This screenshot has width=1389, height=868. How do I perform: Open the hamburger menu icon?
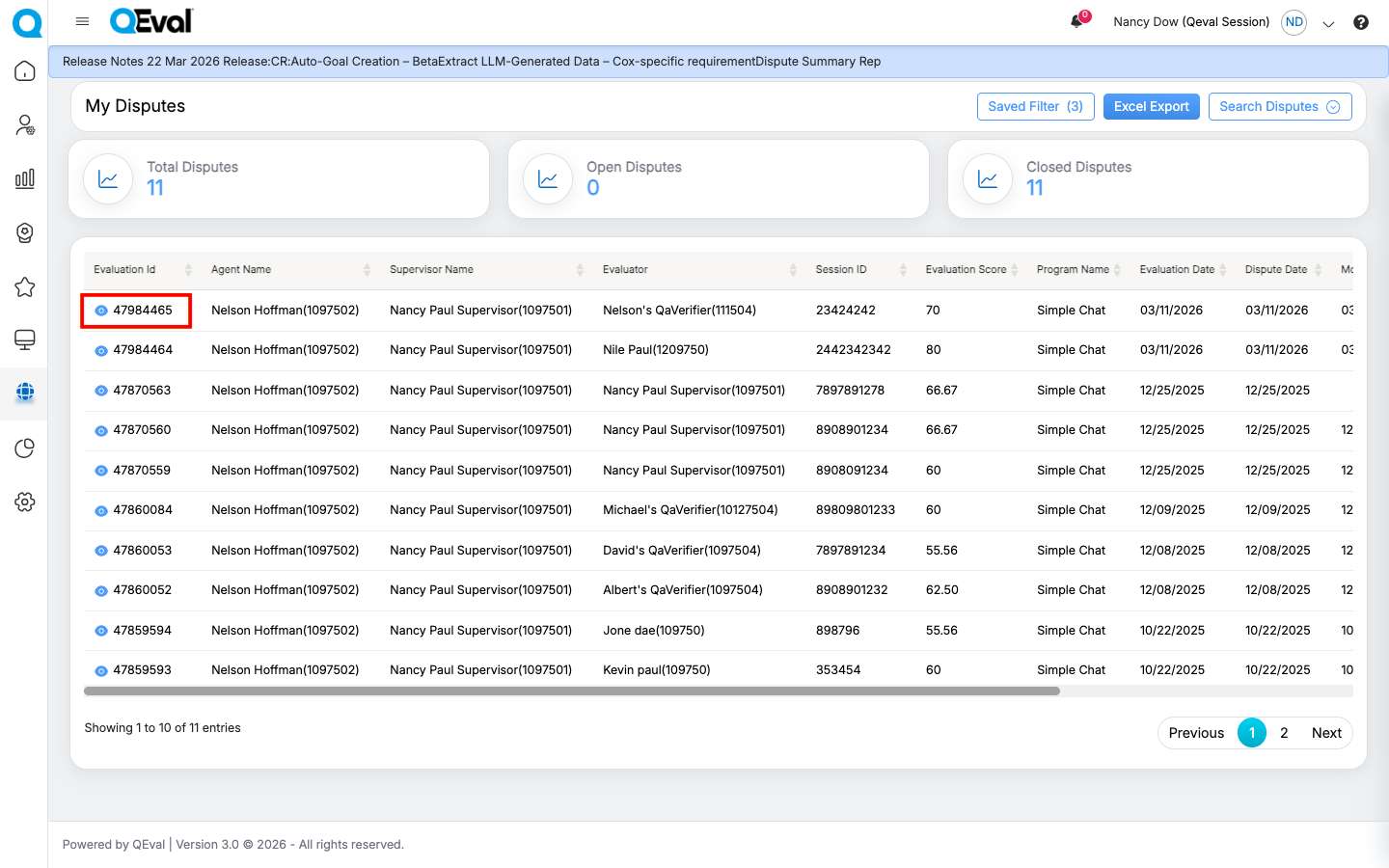(82, 21)
